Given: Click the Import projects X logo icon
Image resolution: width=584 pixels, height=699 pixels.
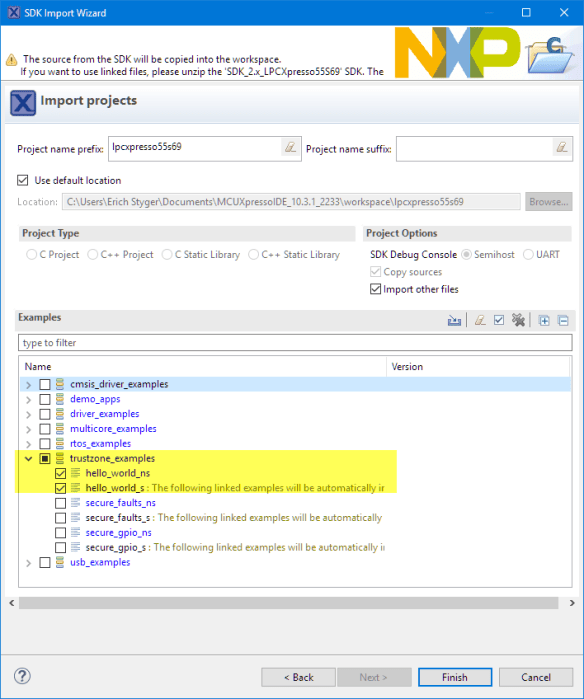Looking at the screenshot, I should pos(23,103).
